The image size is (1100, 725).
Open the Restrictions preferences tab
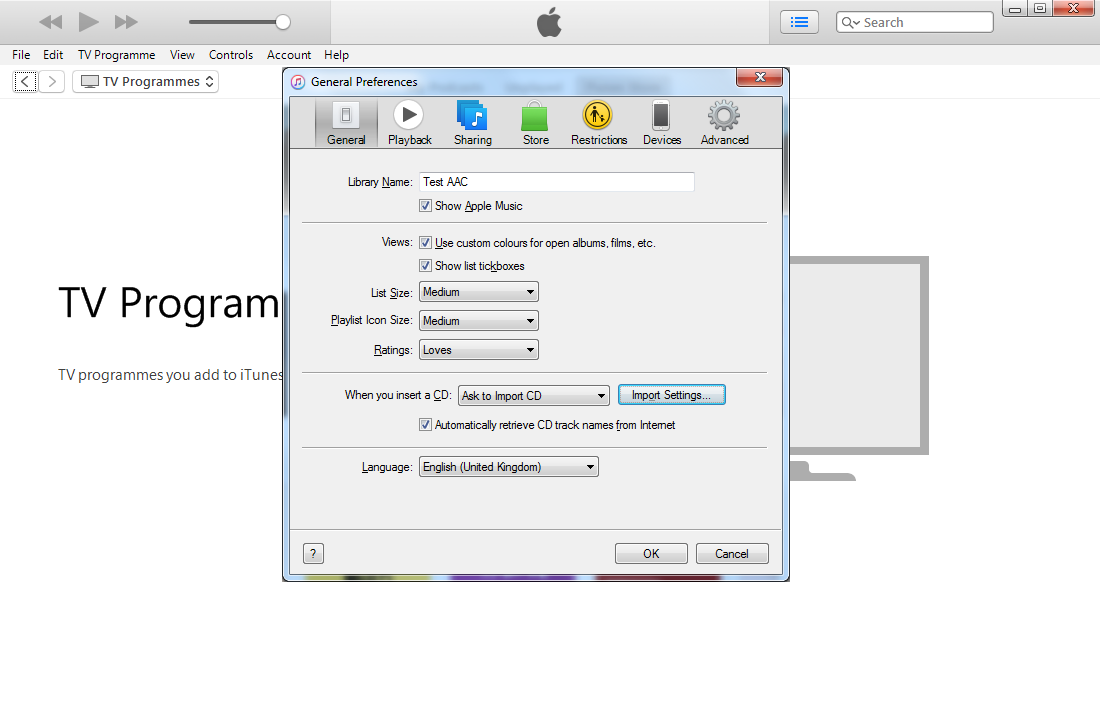pos(598,123)
